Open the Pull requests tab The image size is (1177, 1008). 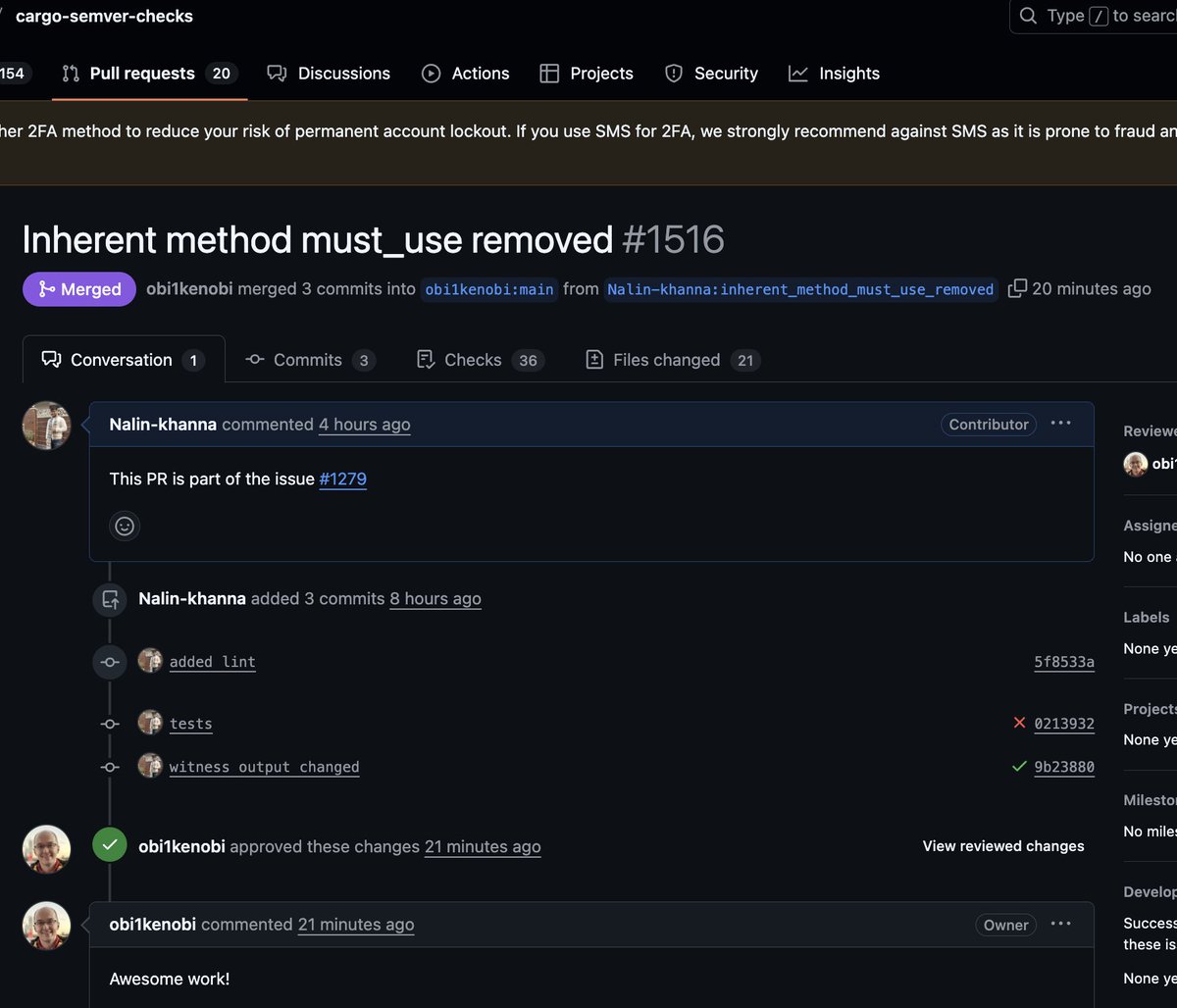(149, 74)
